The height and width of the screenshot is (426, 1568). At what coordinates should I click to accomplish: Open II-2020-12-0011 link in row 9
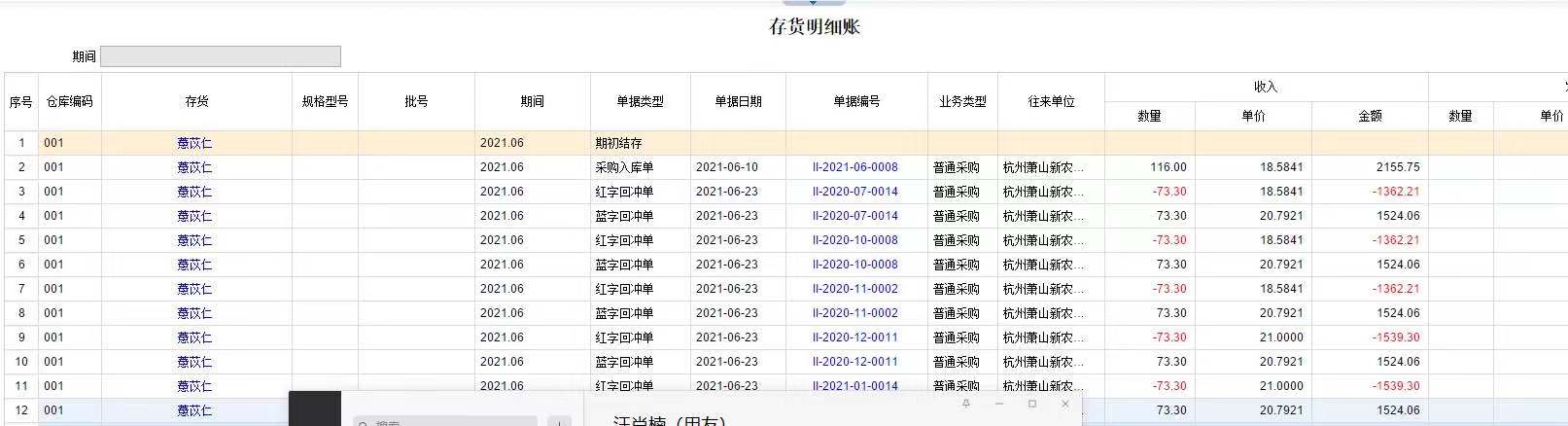coord(855,337)
